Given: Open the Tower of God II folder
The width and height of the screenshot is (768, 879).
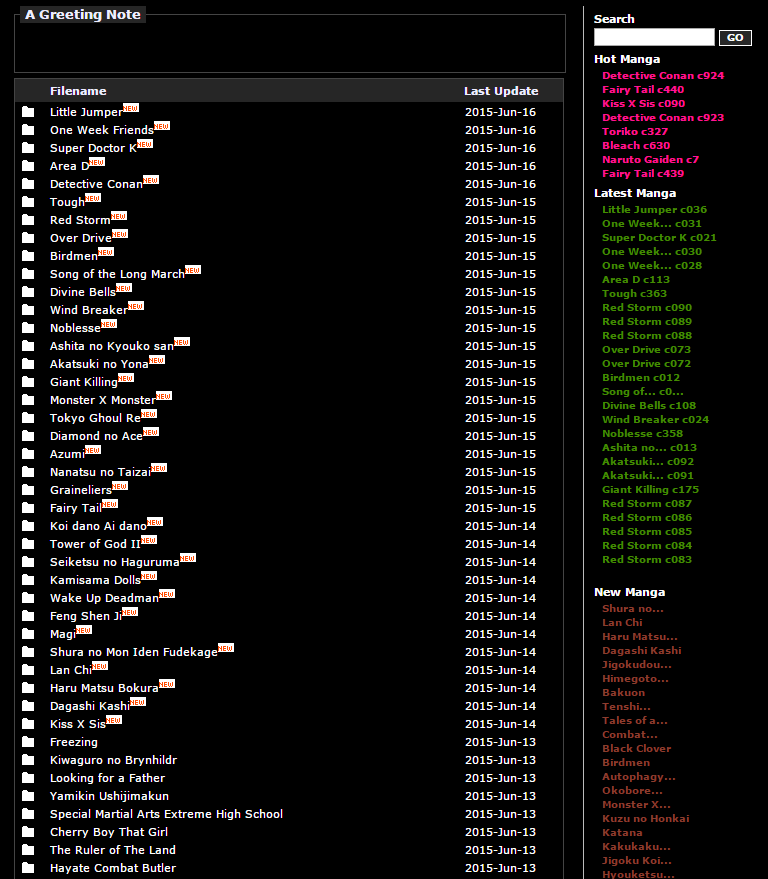Looking at the screenshot, I should [x=95, y=544].
